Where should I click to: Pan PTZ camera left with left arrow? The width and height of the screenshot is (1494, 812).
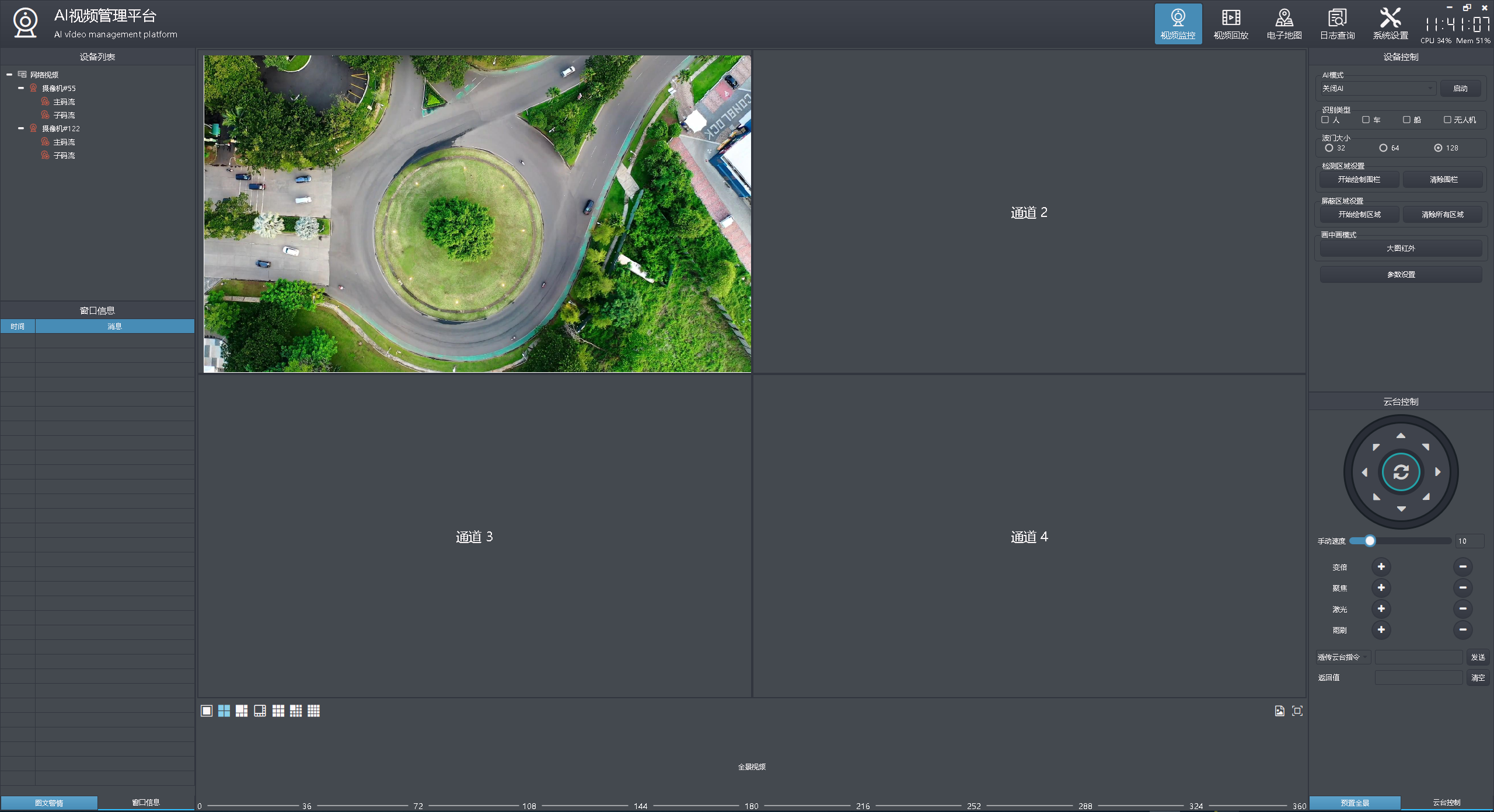[x=1364, y=472]
